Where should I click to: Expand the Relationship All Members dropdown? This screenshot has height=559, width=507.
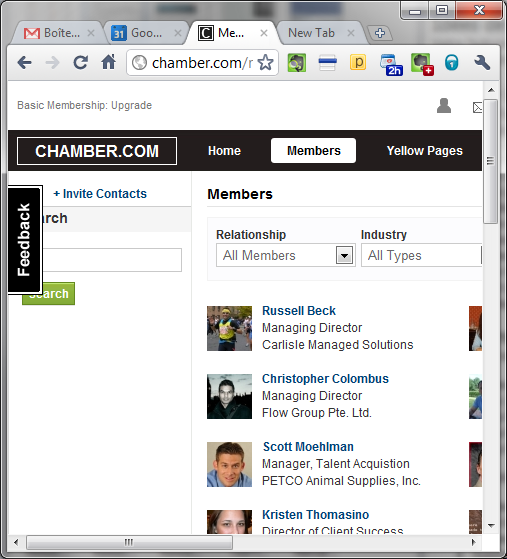pyautogui.click(x=286, y=255)
